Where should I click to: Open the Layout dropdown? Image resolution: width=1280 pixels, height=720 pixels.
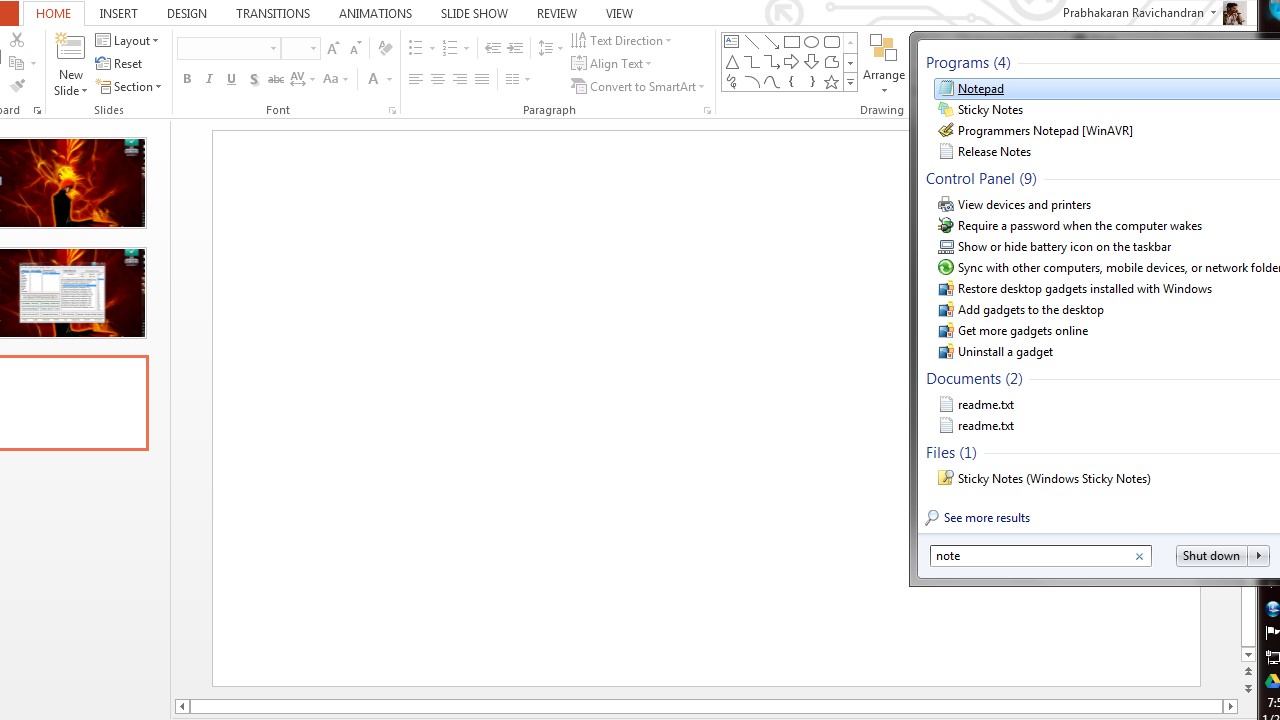(128, 41)
